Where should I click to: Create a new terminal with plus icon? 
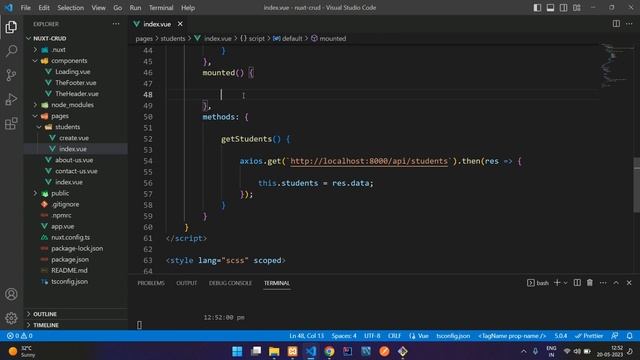pyautogui.click(x=557, y=282)
